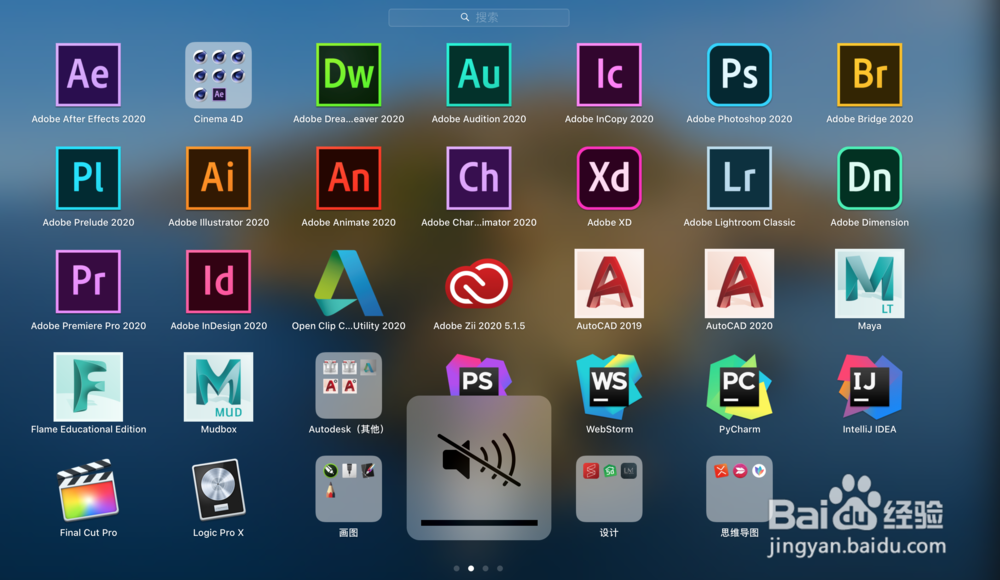Click the muted volume level bar
The height and width of the screenshot is (580, 1000).
point(479,523)
